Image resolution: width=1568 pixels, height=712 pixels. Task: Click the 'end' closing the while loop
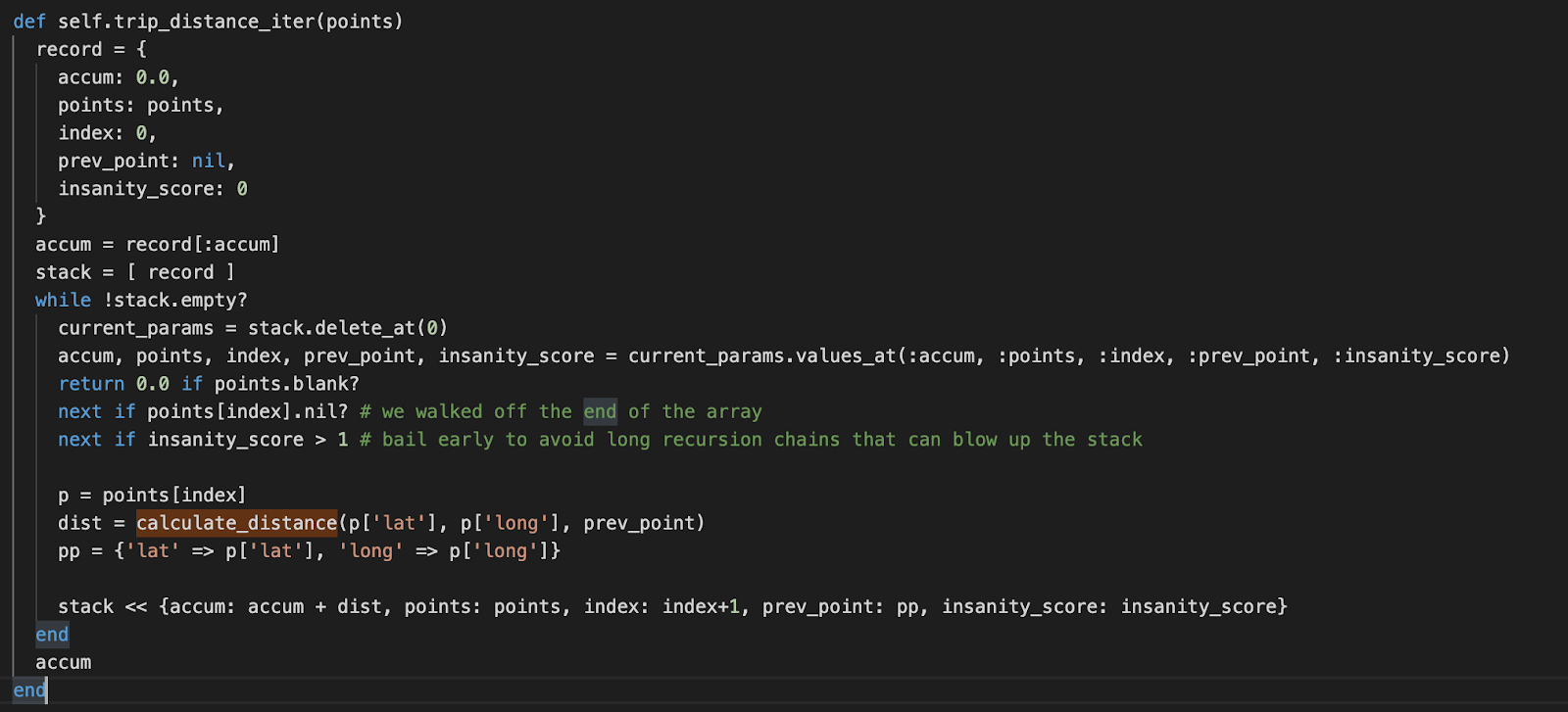[x=52, y=635]
